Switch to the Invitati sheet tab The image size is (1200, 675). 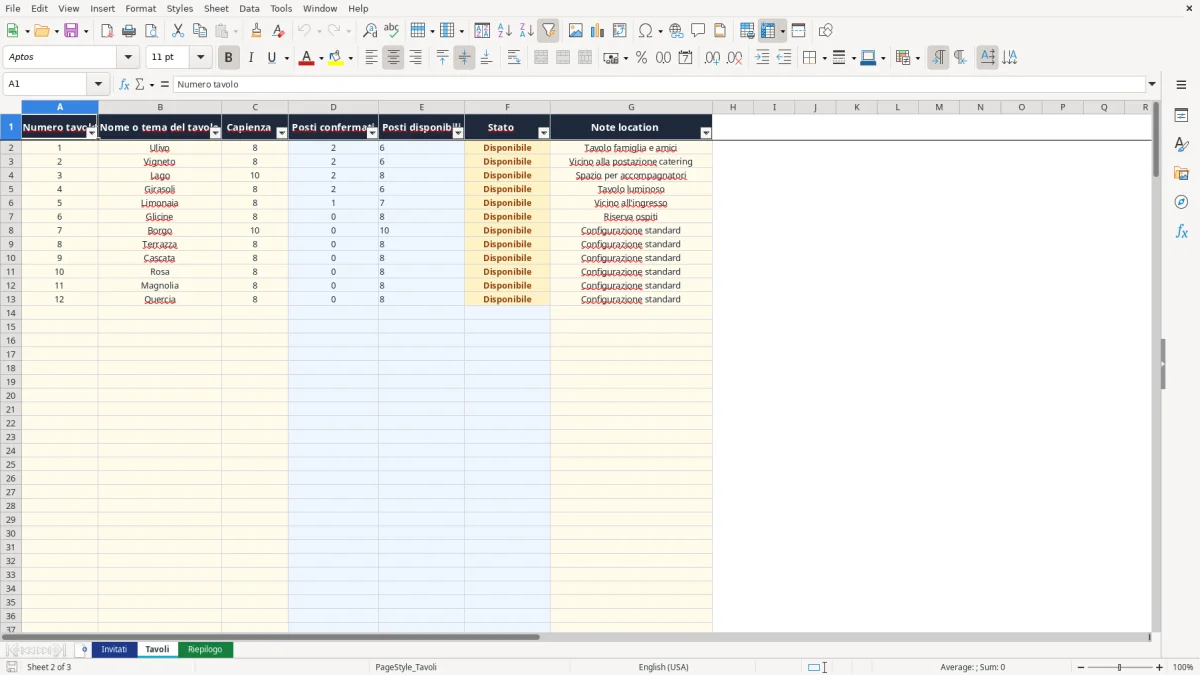(x=114, y=650)
